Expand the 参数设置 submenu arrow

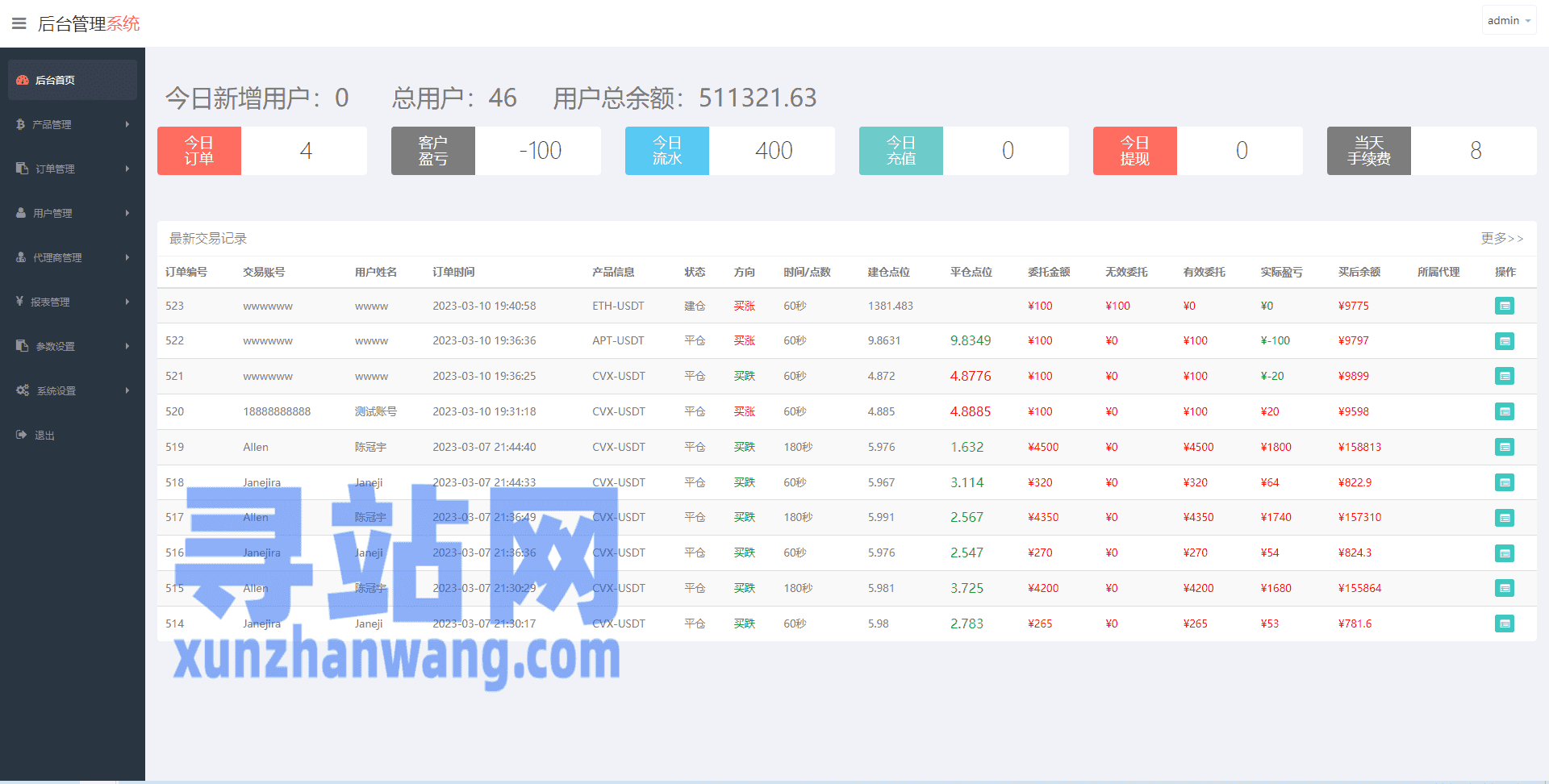pos(127,346)
